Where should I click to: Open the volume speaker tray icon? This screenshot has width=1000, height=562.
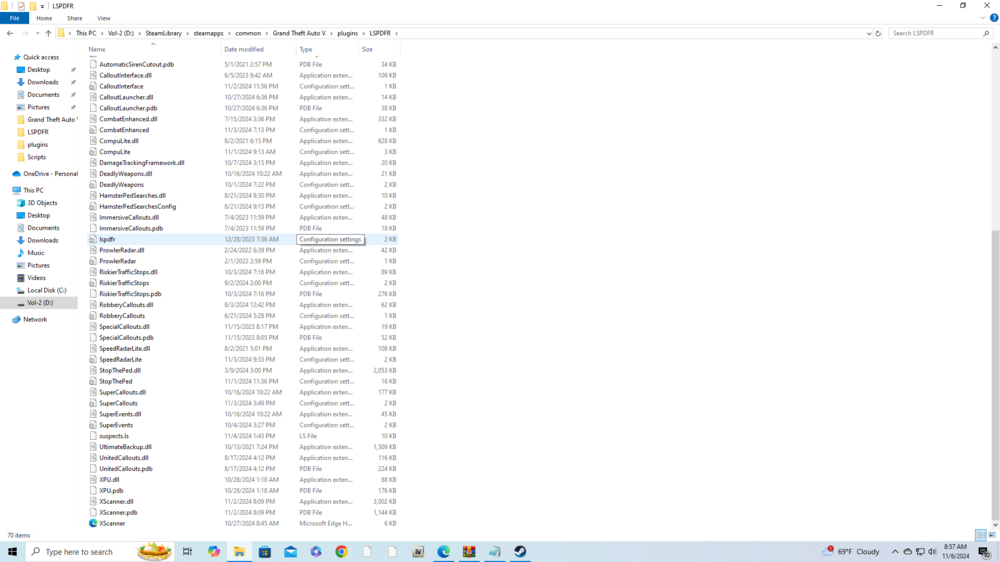(x=932, y=552)
